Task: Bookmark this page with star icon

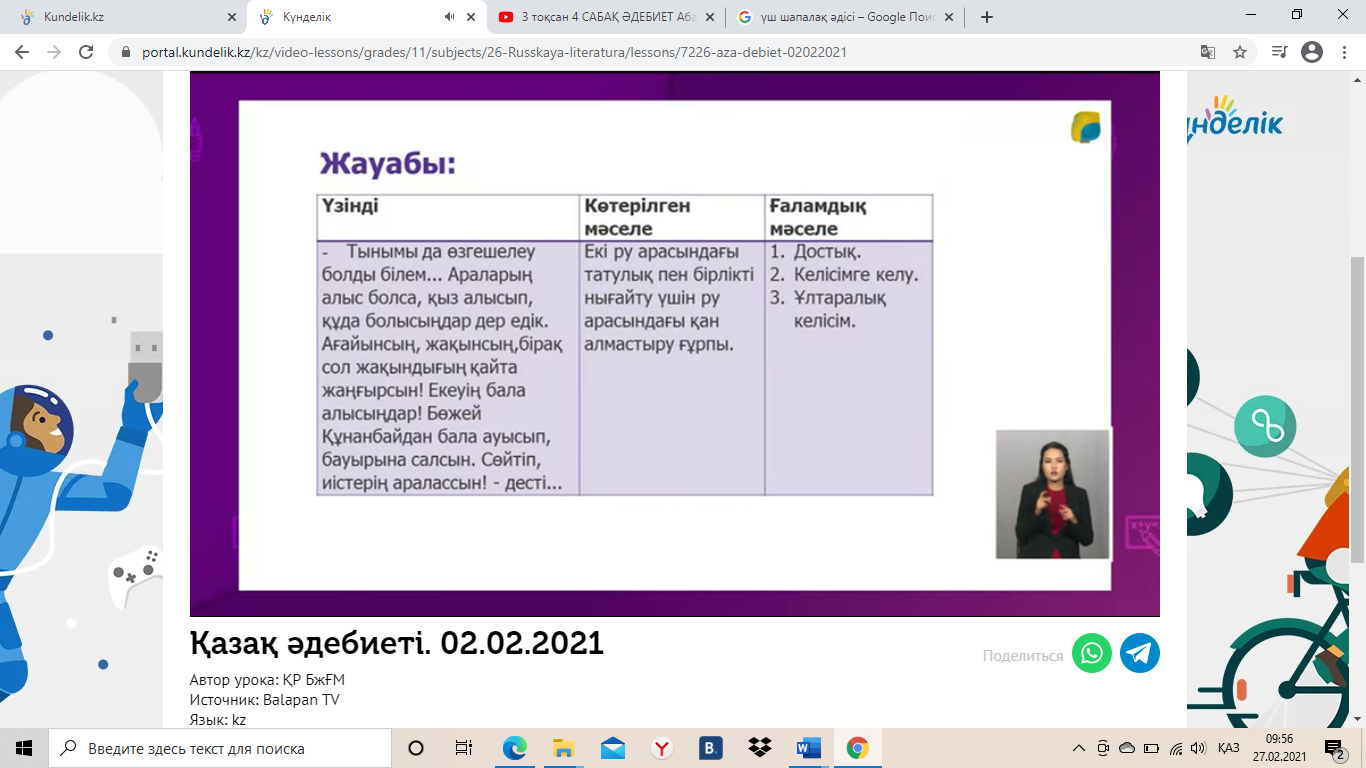Action: click(1240, 52)
